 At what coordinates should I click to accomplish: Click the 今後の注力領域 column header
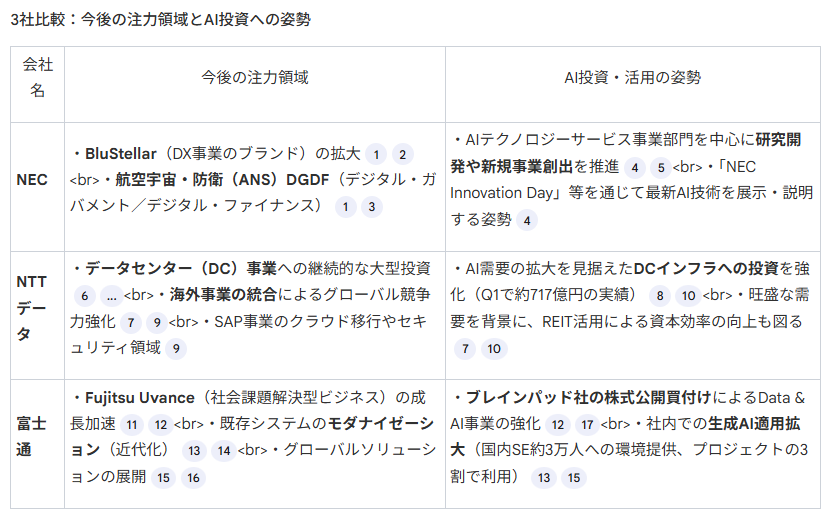coord(255,78)
